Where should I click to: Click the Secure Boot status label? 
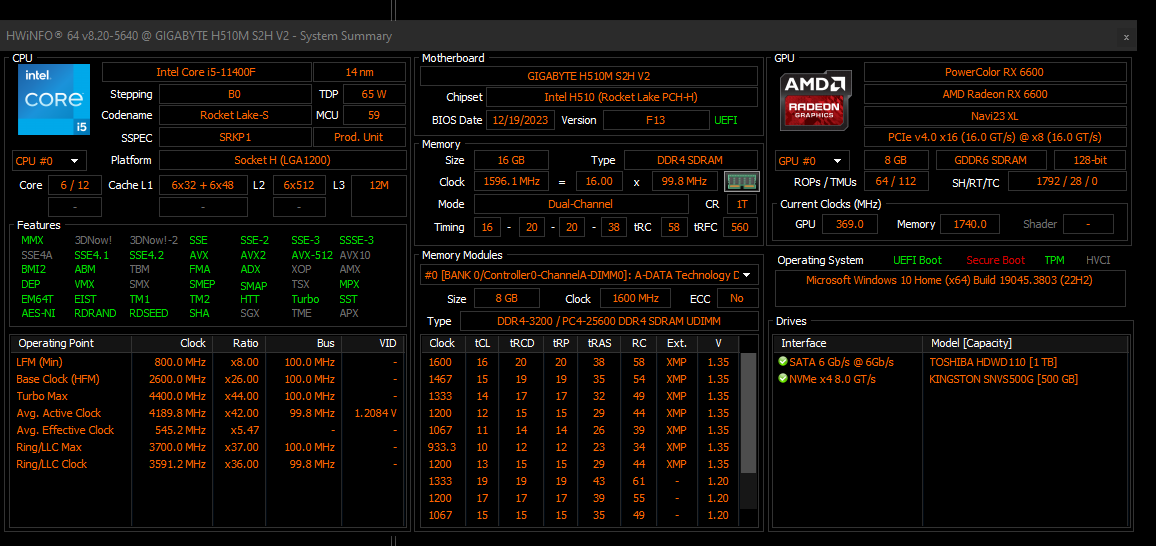pyautogui.click(x=995, y=260)
